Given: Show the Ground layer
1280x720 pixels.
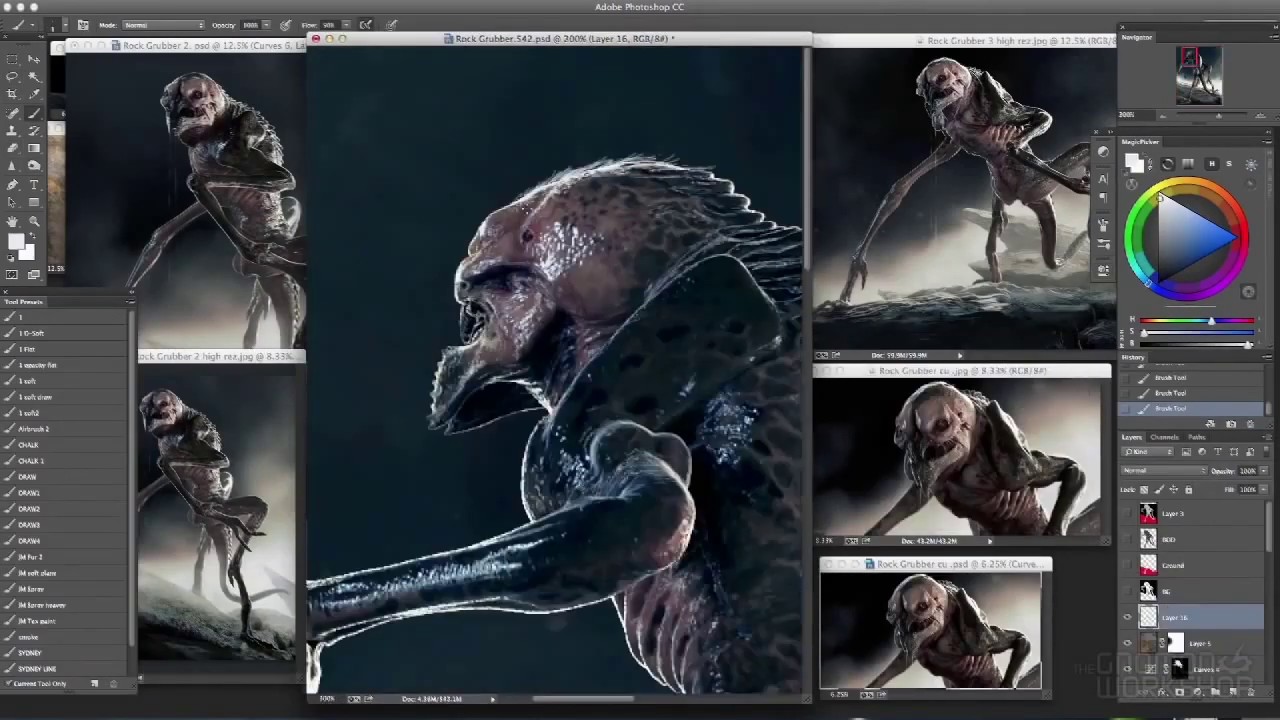Looking at the screenshot, I should point(1127,565).
